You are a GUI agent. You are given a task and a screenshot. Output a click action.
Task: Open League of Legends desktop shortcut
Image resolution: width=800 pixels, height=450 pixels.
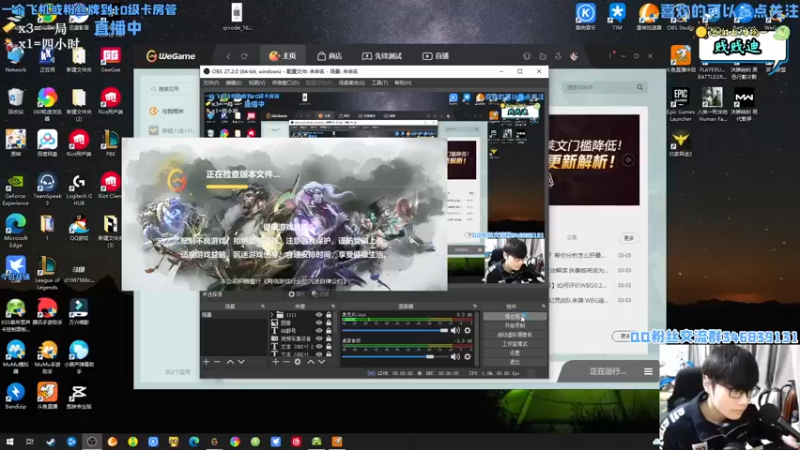point(47,272)
